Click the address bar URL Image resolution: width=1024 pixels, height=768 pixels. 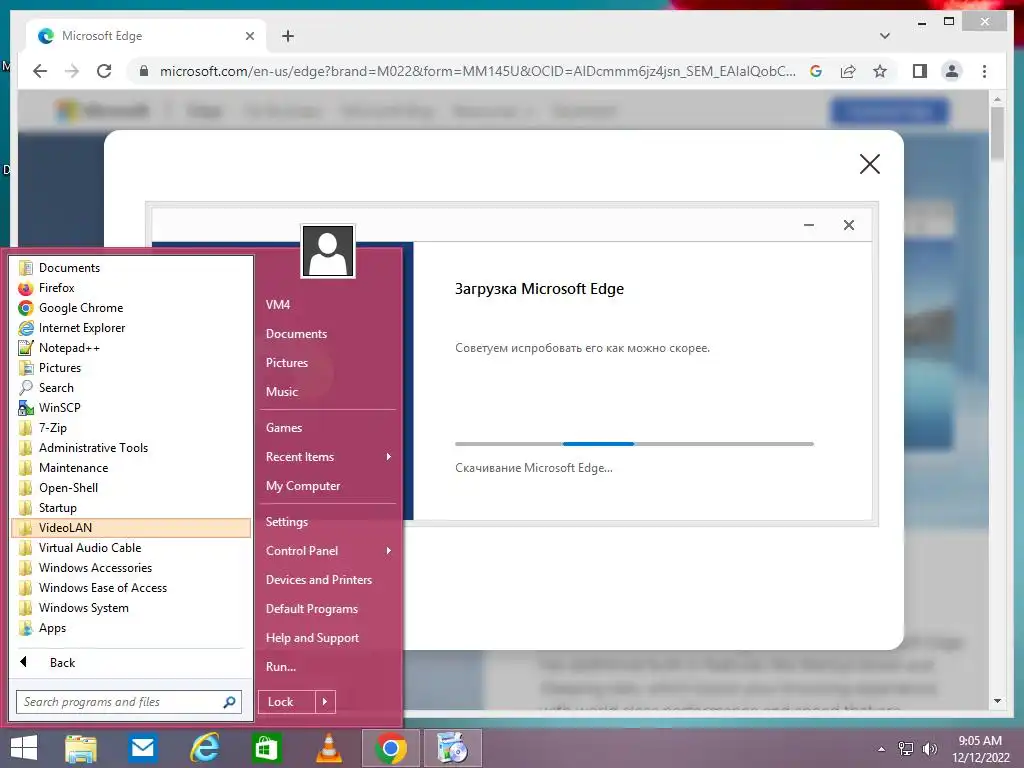[477, 71]
